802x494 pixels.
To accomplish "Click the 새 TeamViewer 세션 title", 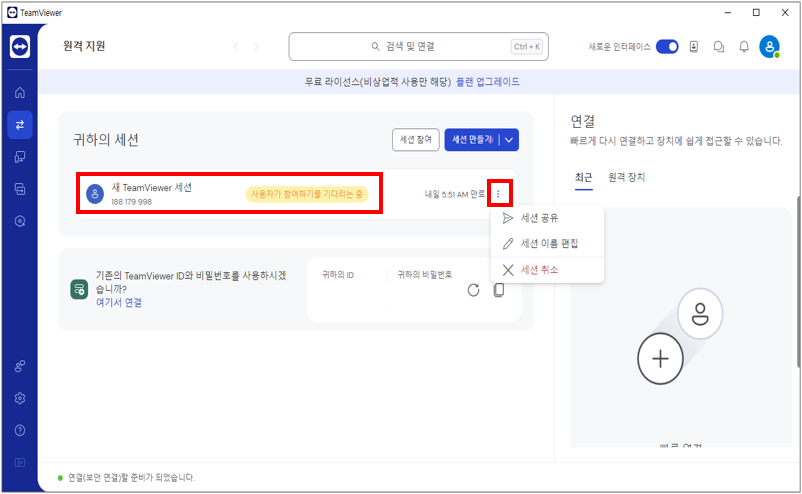I will pyautogui.click(x=151, y=188).
